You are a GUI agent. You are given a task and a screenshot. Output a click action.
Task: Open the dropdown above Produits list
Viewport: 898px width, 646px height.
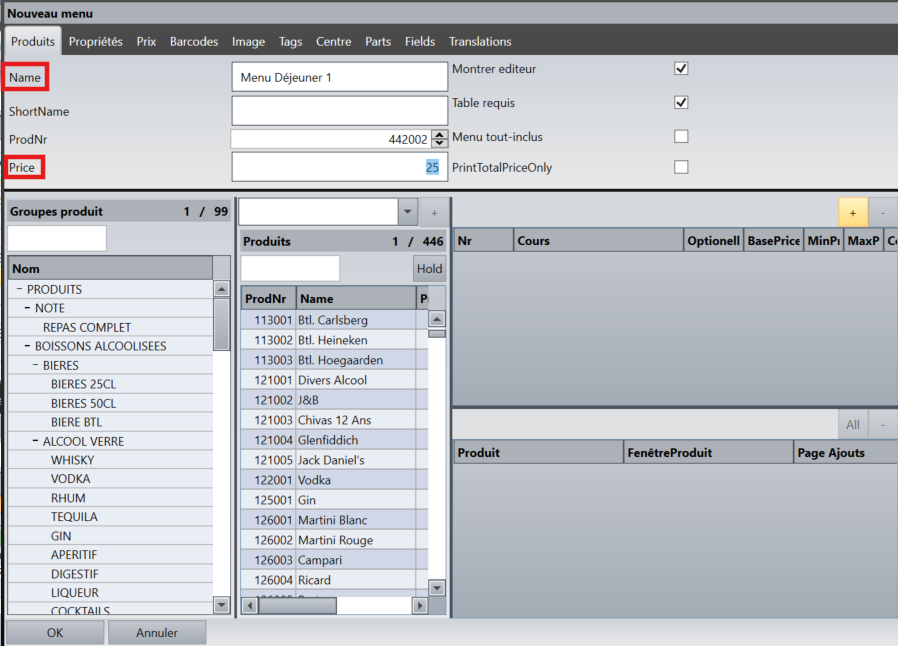click(407, 212)
